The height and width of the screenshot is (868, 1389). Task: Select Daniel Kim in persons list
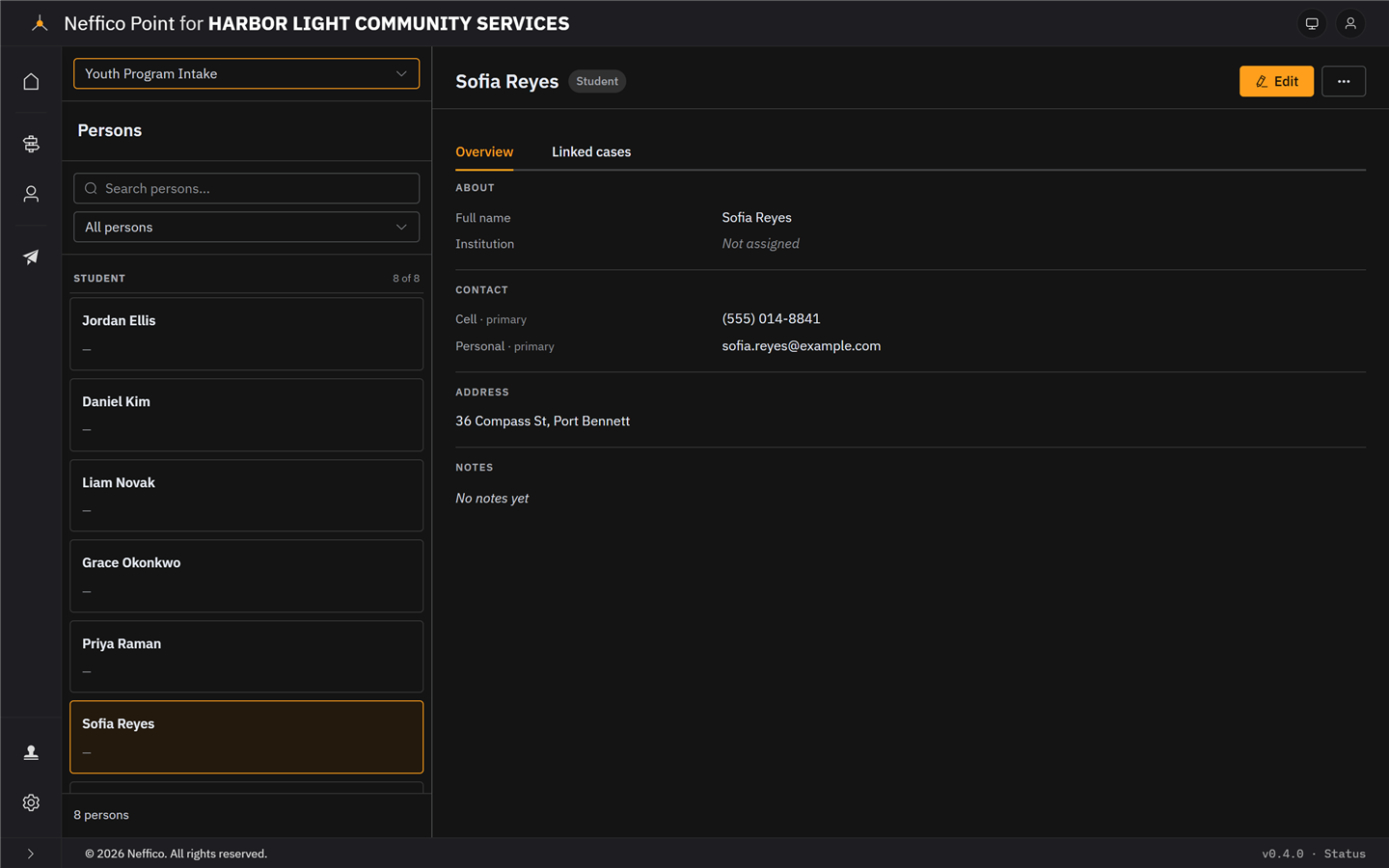247,415
